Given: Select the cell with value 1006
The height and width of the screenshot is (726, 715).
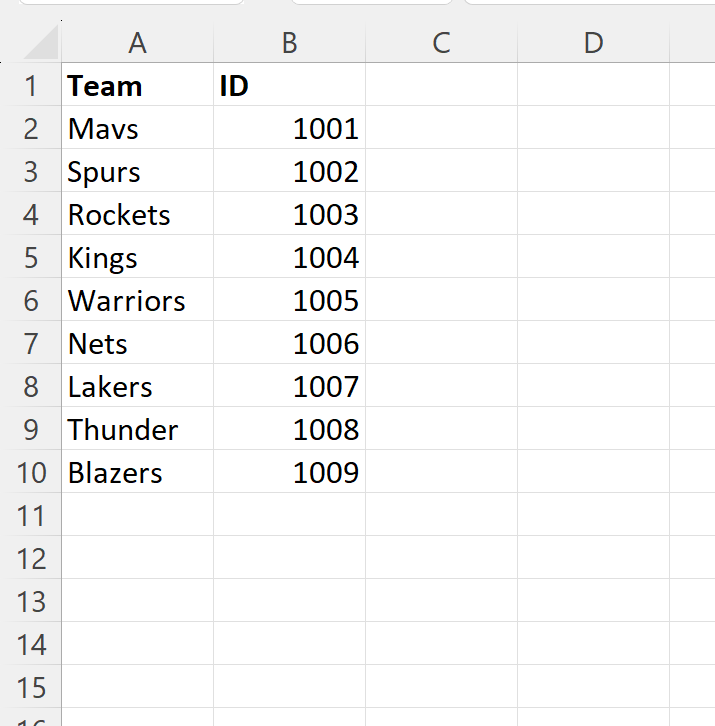Looking at the screenshot, I should click(289, 342).
